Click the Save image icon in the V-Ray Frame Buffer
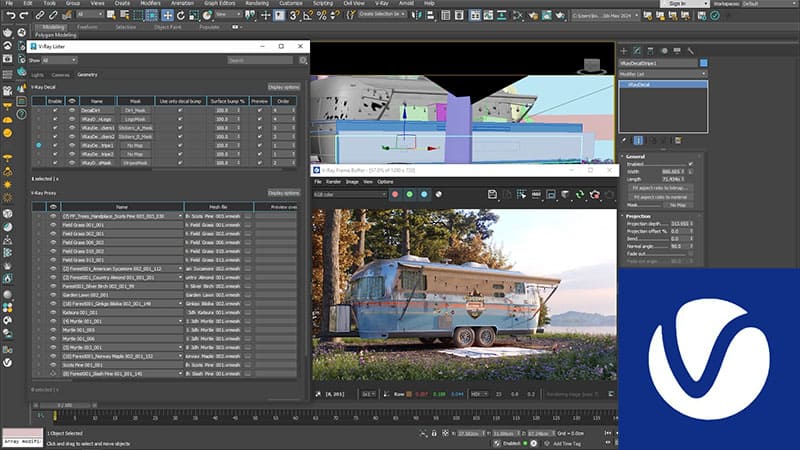The width and height of the screenshot is (800, 450). click(x=492, y=194)
